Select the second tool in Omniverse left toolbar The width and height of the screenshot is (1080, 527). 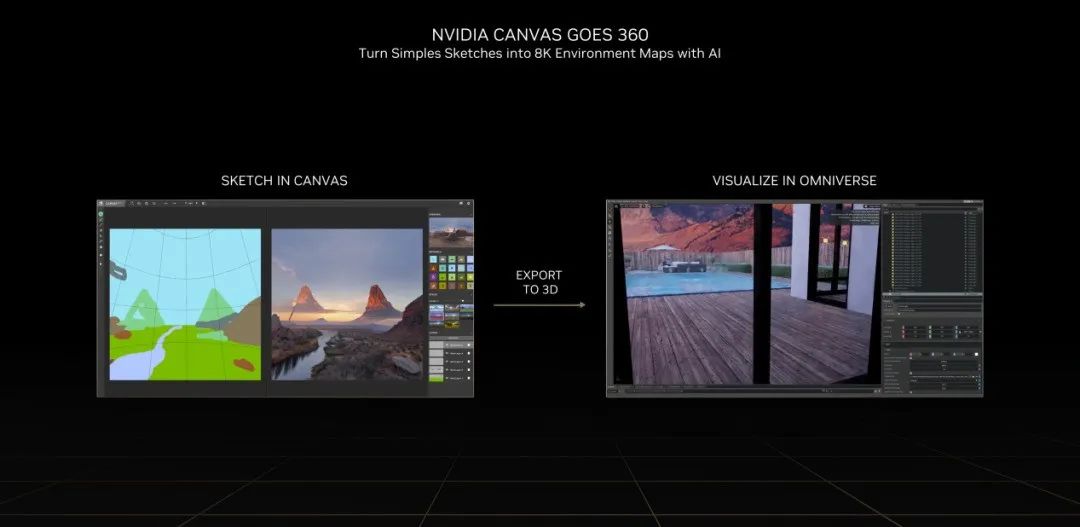click(x=610, y=216)
